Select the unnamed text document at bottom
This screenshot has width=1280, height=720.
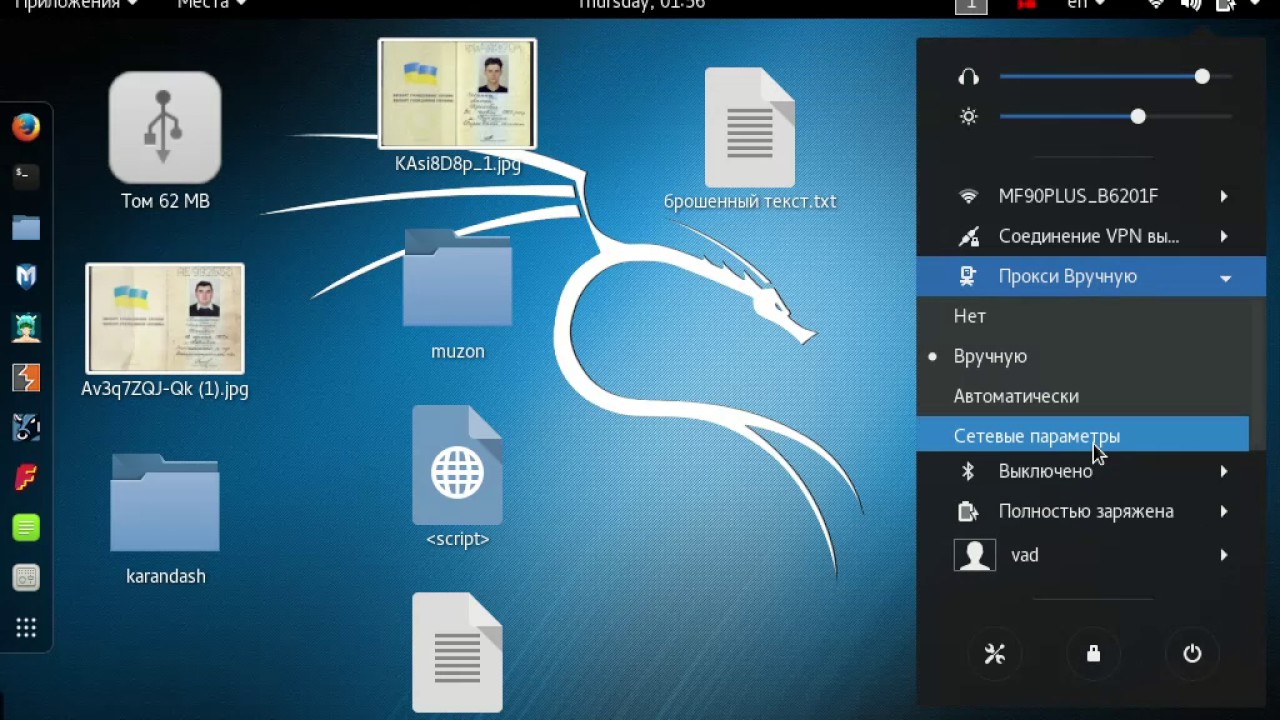point(457,652)
